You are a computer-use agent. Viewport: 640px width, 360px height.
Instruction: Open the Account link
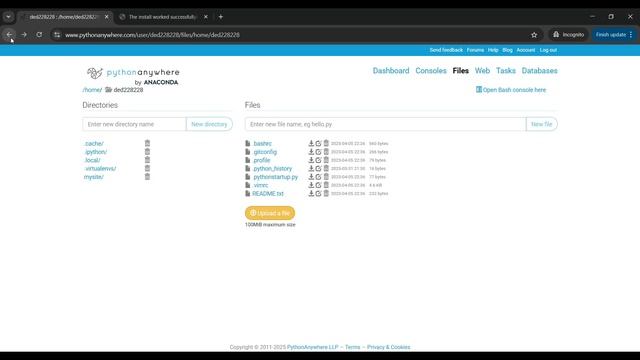(x=526, y=50)
